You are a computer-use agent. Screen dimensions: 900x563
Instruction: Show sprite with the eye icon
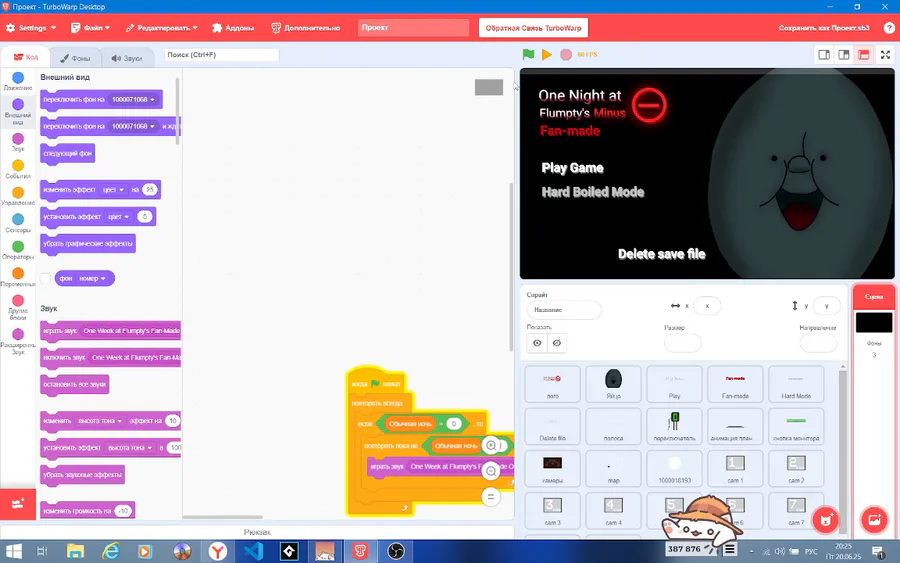[537, 343]
